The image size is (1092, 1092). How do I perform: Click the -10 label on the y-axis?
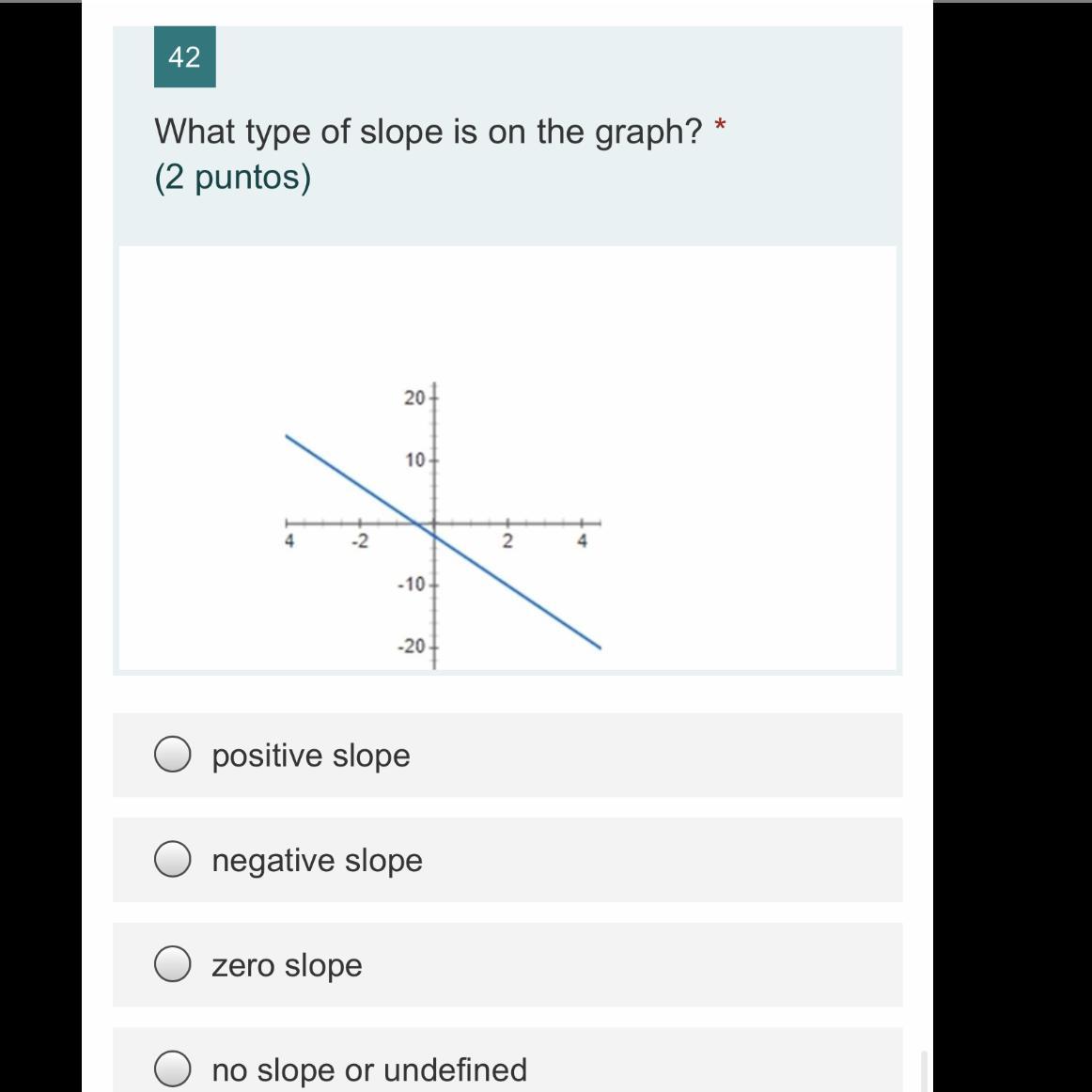(411, 585)
